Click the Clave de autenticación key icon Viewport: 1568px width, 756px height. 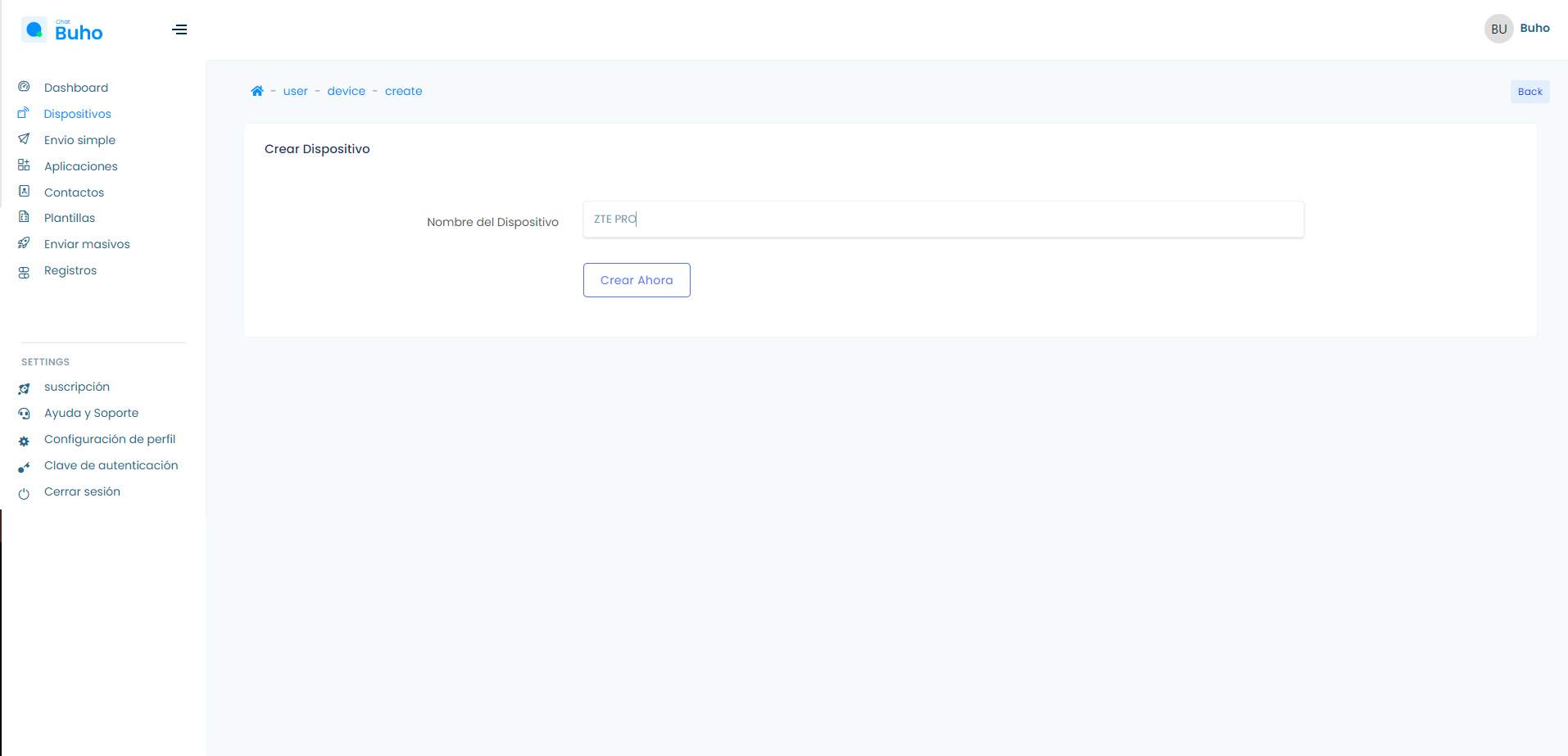click(24, 467)
